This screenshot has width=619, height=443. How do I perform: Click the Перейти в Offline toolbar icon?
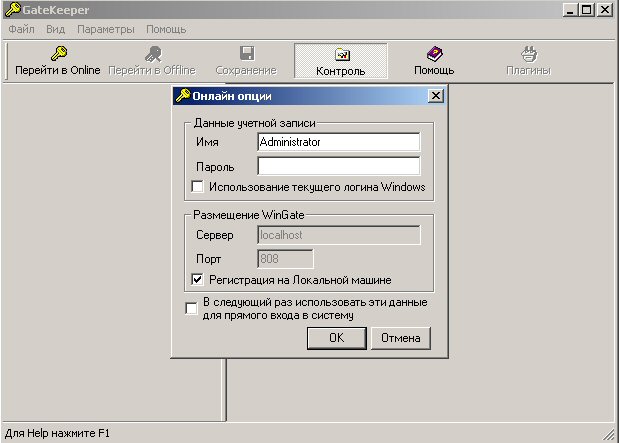[153, 54]
